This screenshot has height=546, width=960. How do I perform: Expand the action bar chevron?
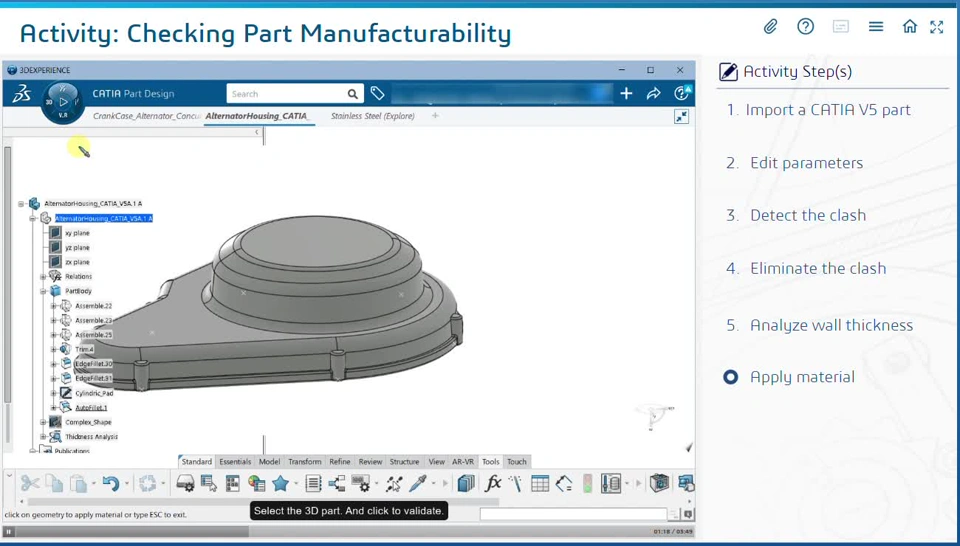tap(9, 474)
